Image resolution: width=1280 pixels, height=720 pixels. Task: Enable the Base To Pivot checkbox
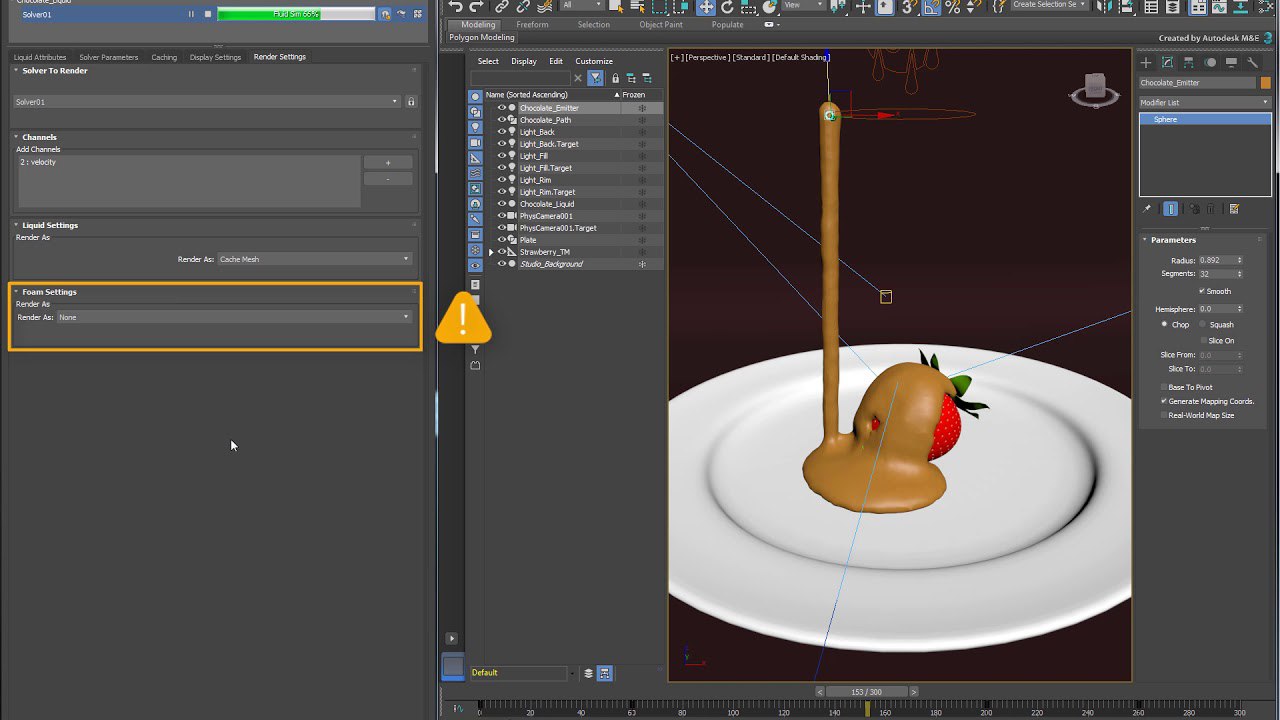point(1164,387)
